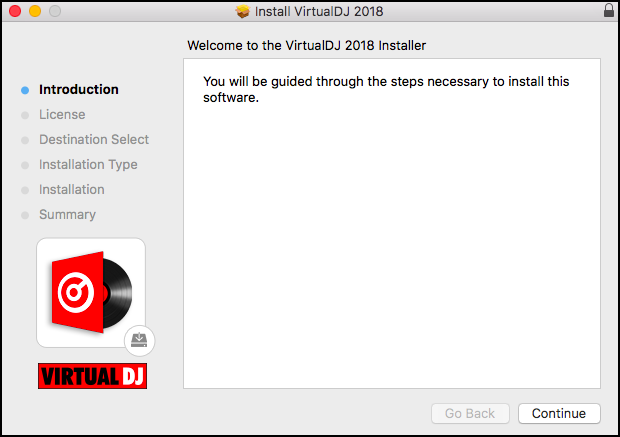
Task: Select the Installation Type step
Action: coord(88,165)
